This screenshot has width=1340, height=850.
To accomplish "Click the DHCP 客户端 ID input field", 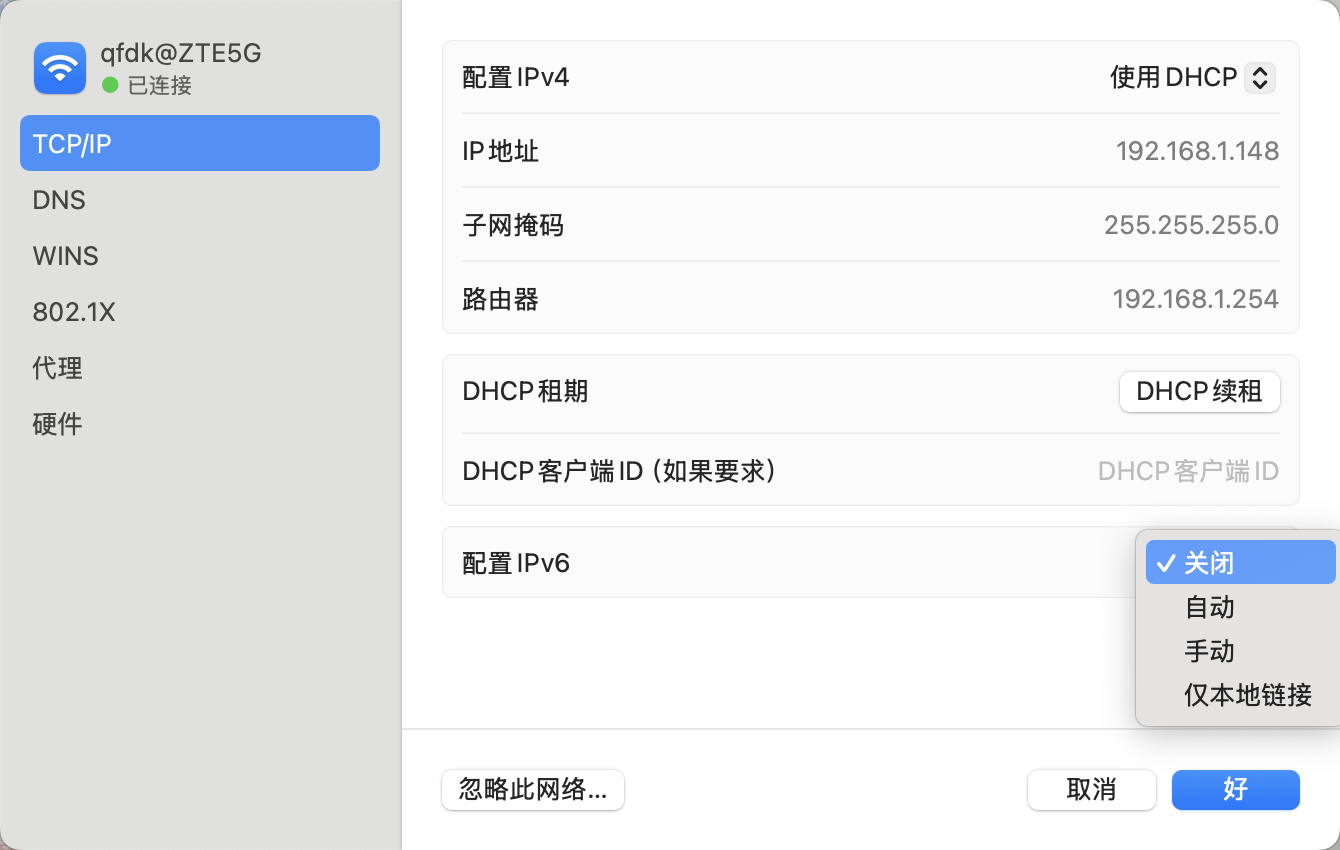I will (1188, 470).
